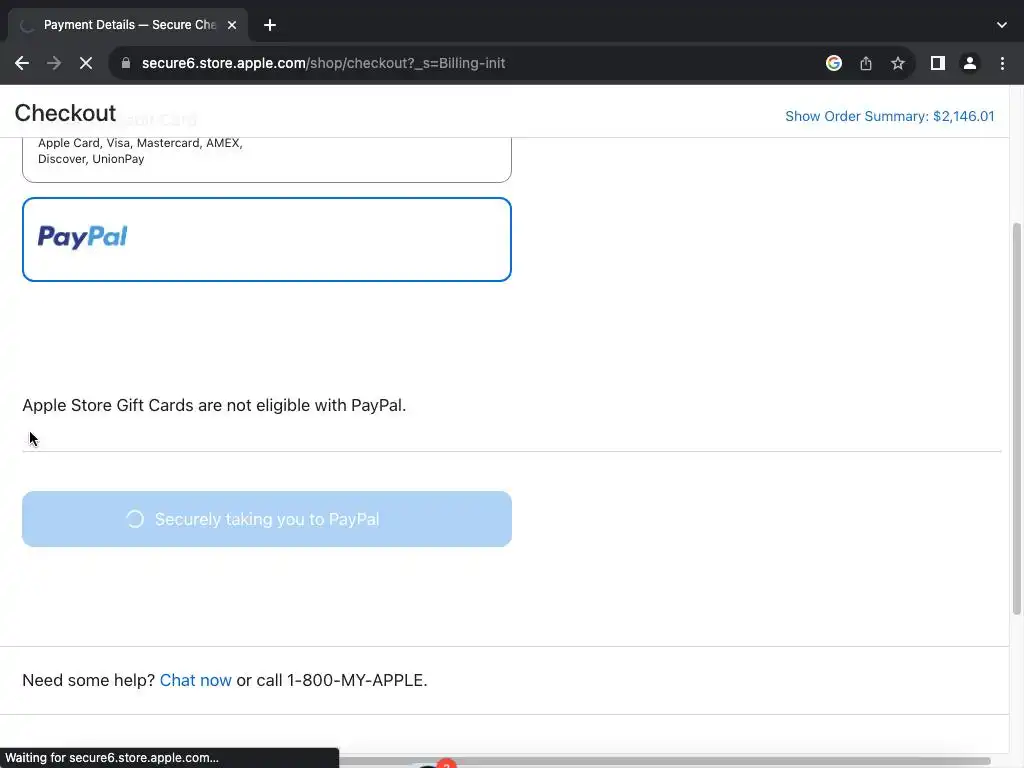Click the forward navigation arrow
Screen dimensions: 1024x768
click(54, 63)
